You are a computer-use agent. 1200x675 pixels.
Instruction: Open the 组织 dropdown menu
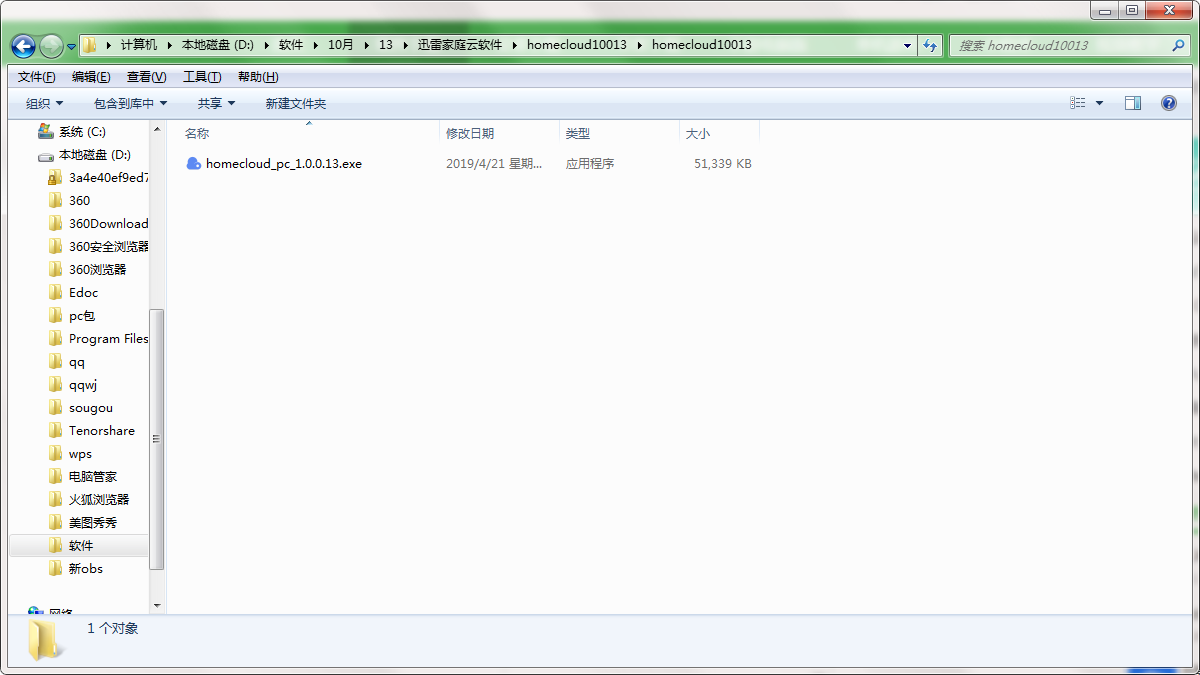pos(44,103)
